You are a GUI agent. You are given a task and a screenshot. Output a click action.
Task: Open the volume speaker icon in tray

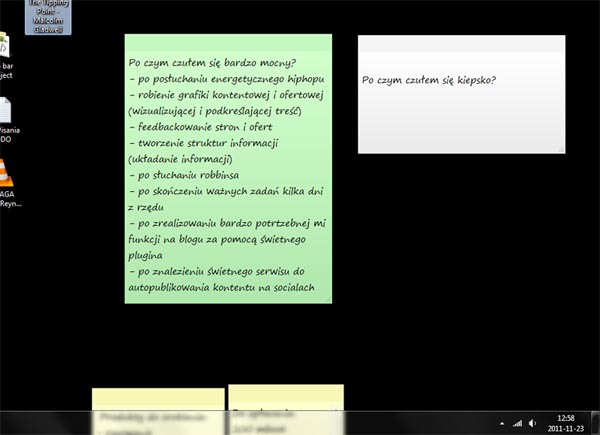click(532, 422)
